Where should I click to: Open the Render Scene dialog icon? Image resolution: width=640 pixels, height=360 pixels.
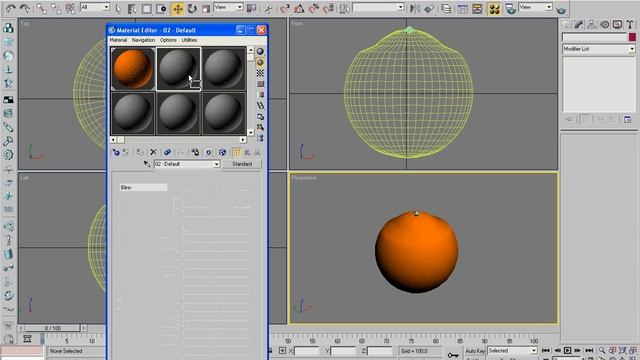[510, 8]
